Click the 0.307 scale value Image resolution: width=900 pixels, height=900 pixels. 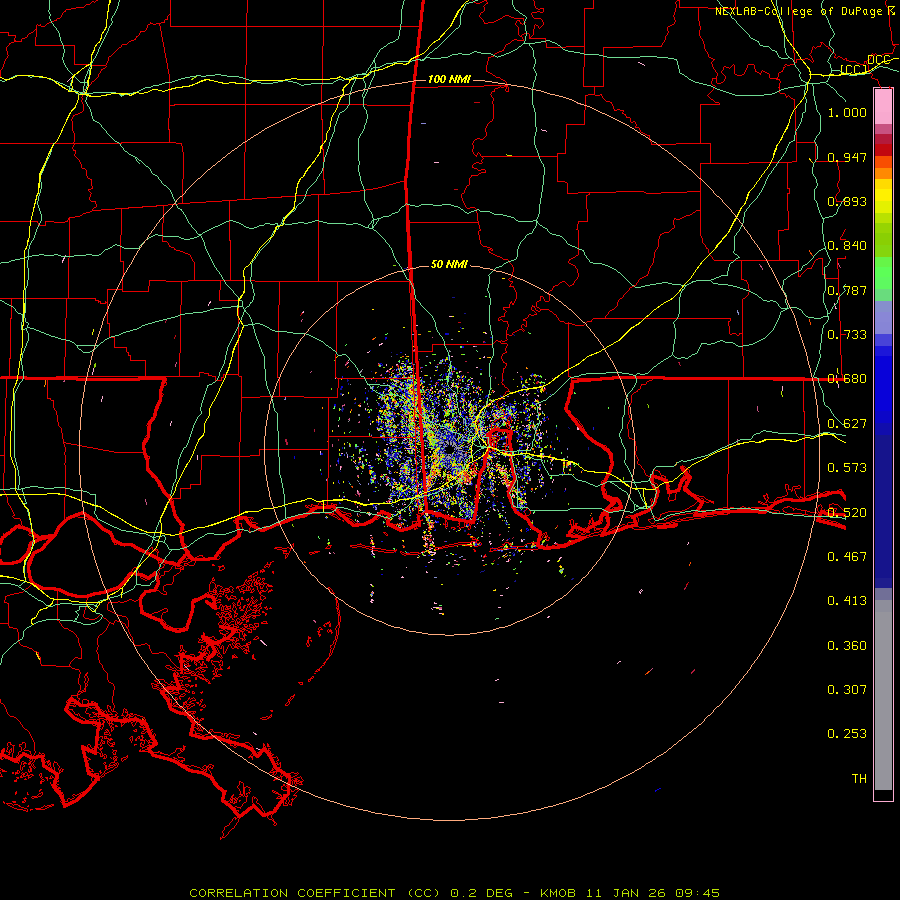847,689
